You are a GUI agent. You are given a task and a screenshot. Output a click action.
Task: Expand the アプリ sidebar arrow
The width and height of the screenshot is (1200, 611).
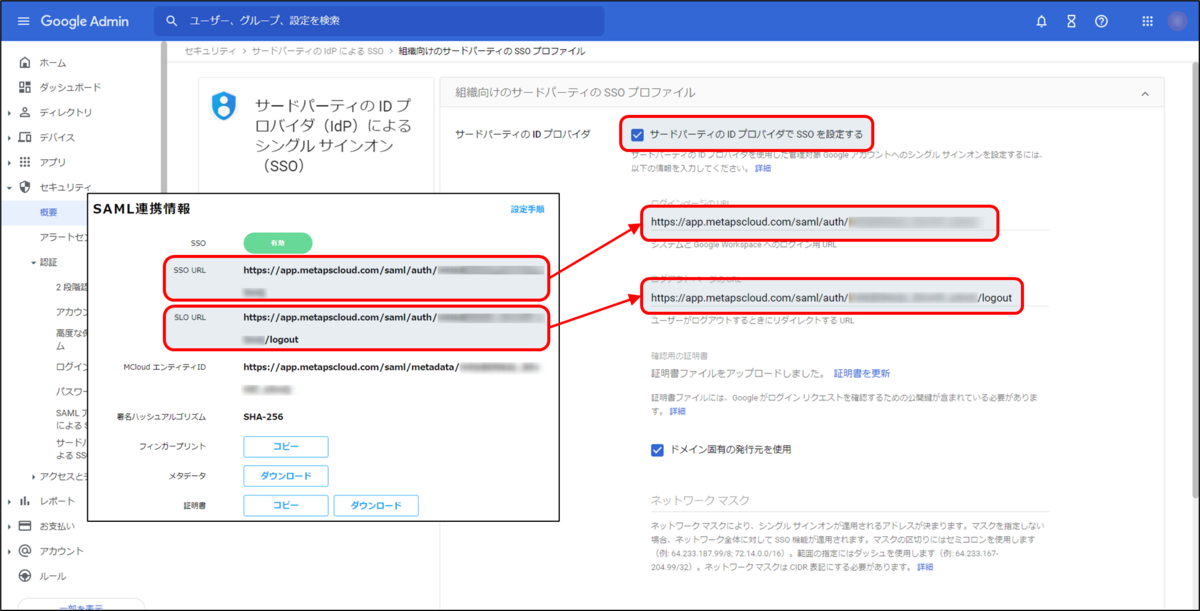tap(10, 162)
